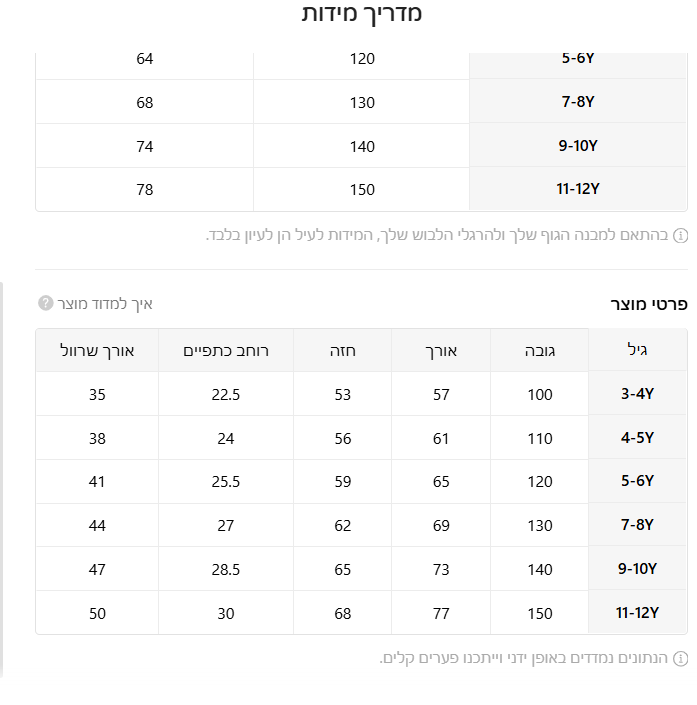Select the אורך שרוול column header
The height and width of the screenshot is (705, 697).
[97, 351]
